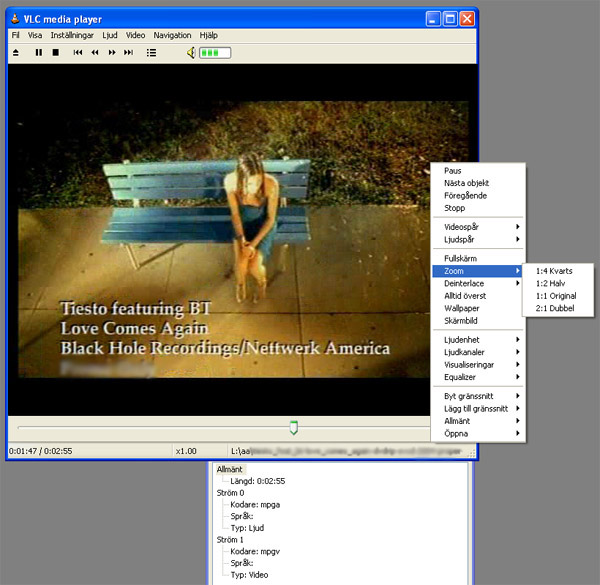Expand the Öppna submenu

[x=478, y=433]
